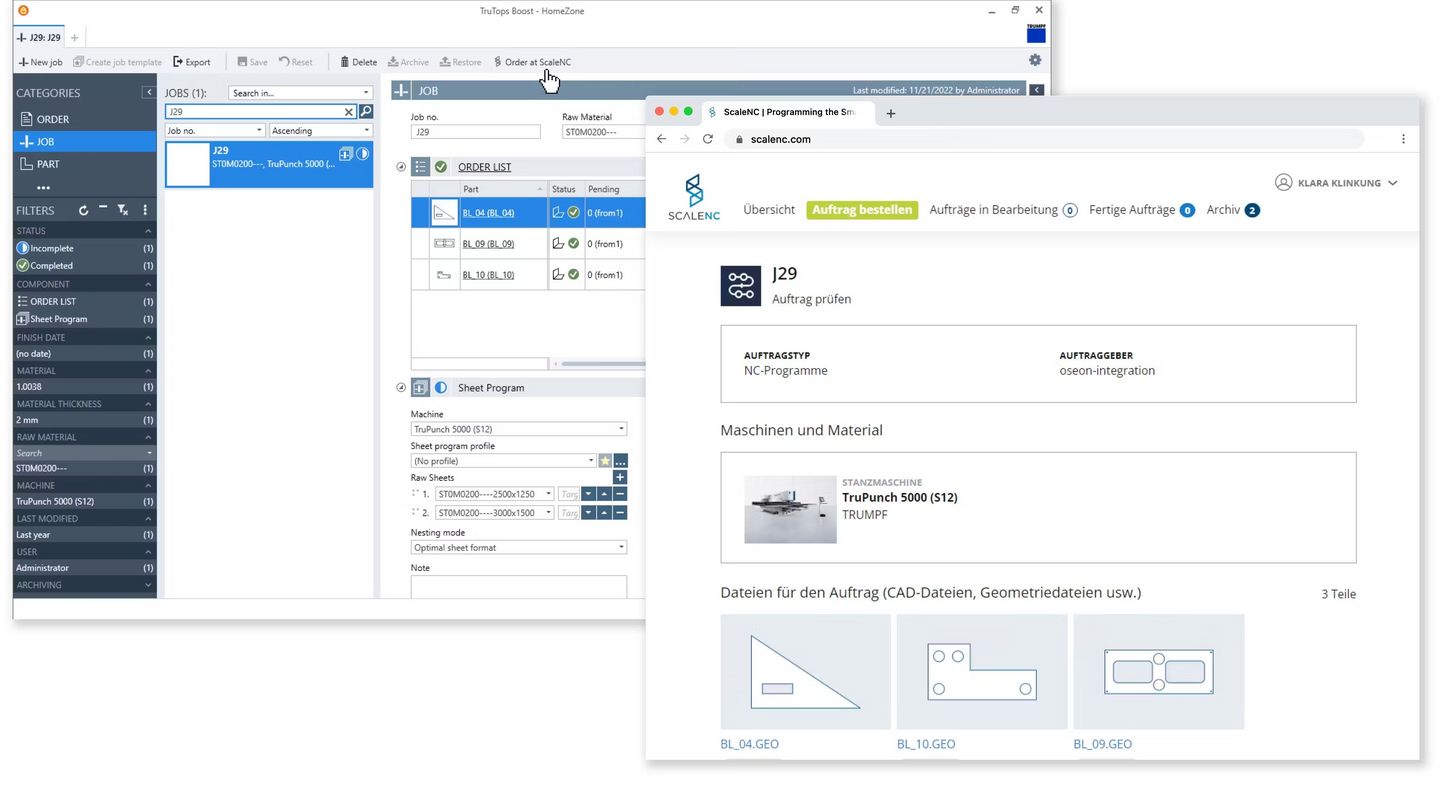Click the search magnifier next to J29
1440x810 pixels.
point(366,112)
